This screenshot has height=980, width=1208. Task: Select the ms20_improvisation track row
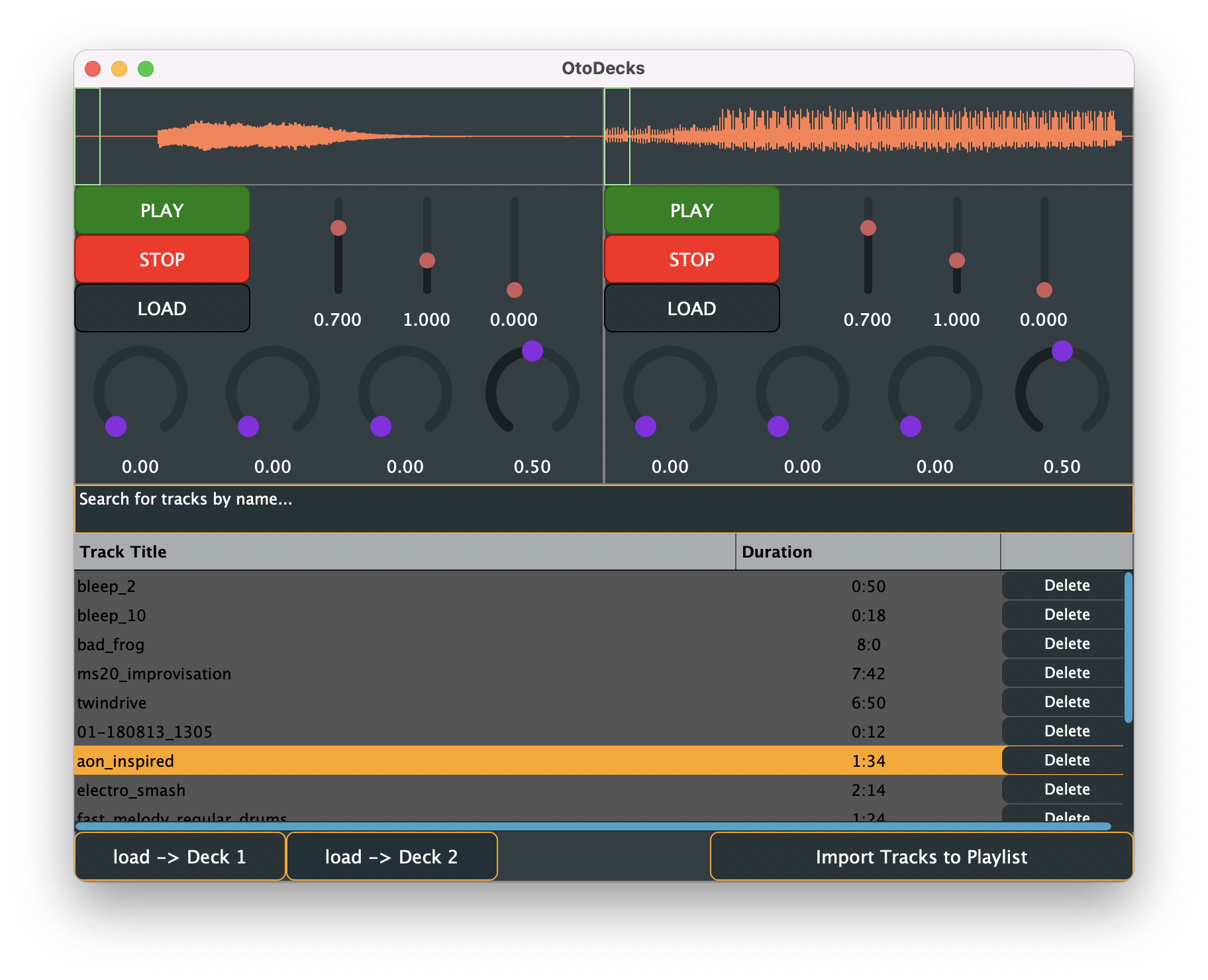(397, 673)
